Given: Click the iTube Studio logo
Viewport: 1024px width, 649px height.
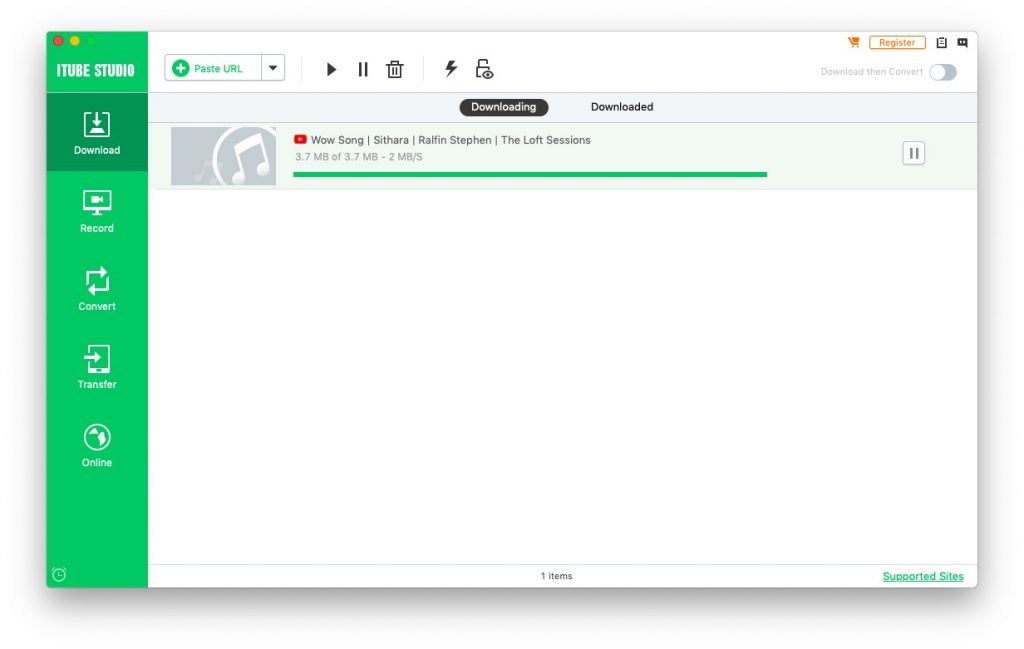Looking at the screenshot, I should 95,71.
